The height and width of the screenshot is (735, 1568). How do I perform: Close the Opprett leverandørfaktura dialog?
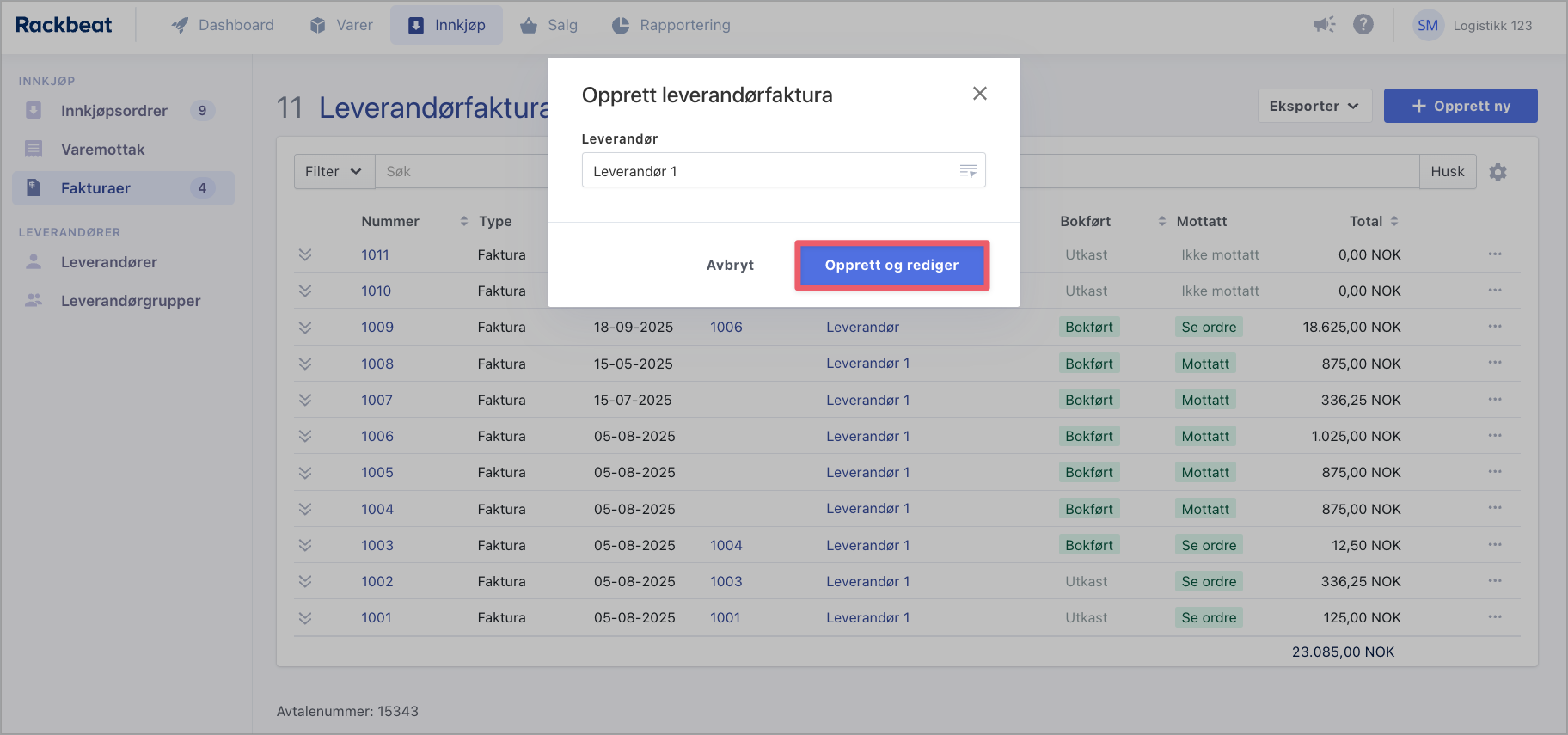979,94
